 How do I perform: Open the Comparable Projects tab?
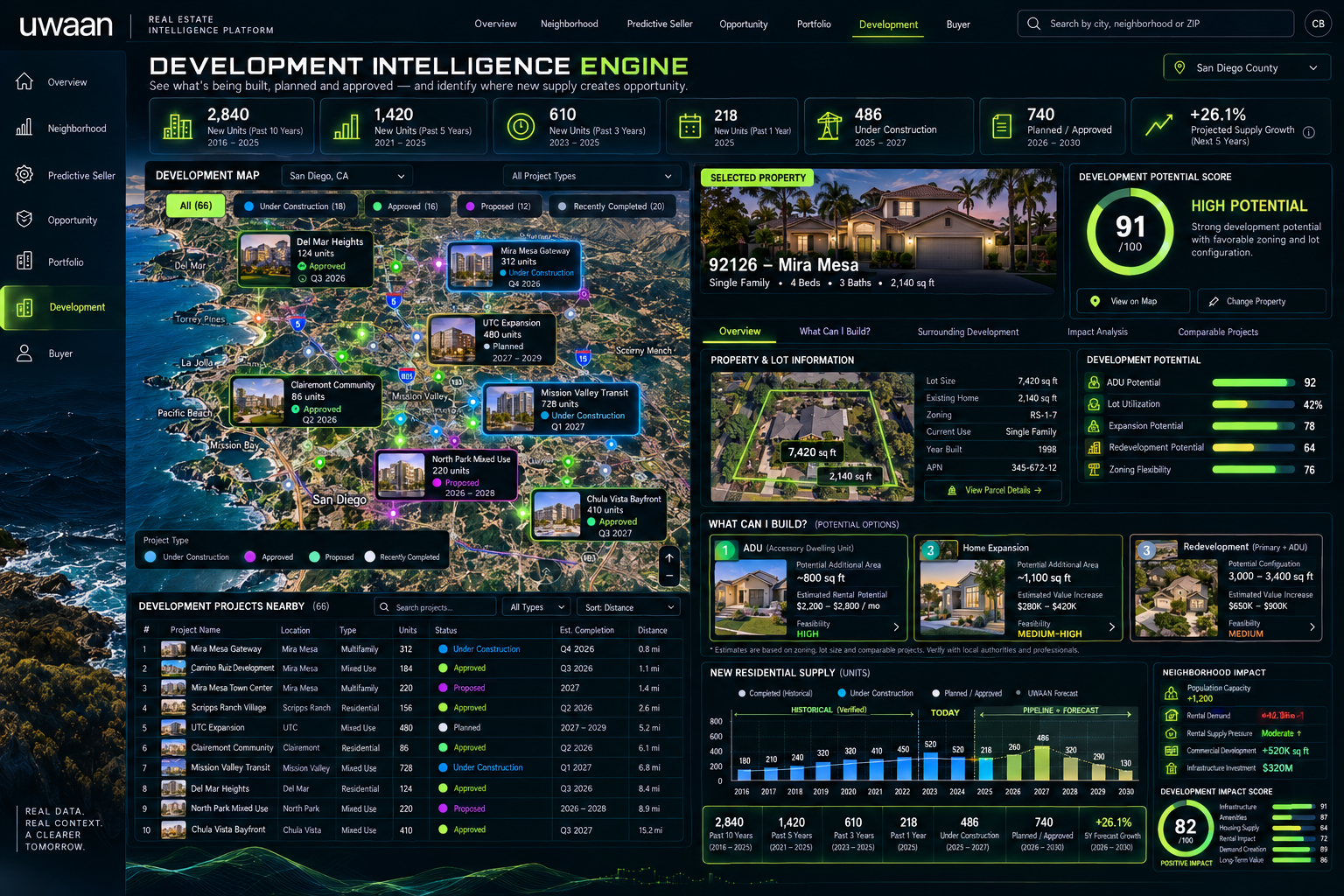tap(1218, 332)
